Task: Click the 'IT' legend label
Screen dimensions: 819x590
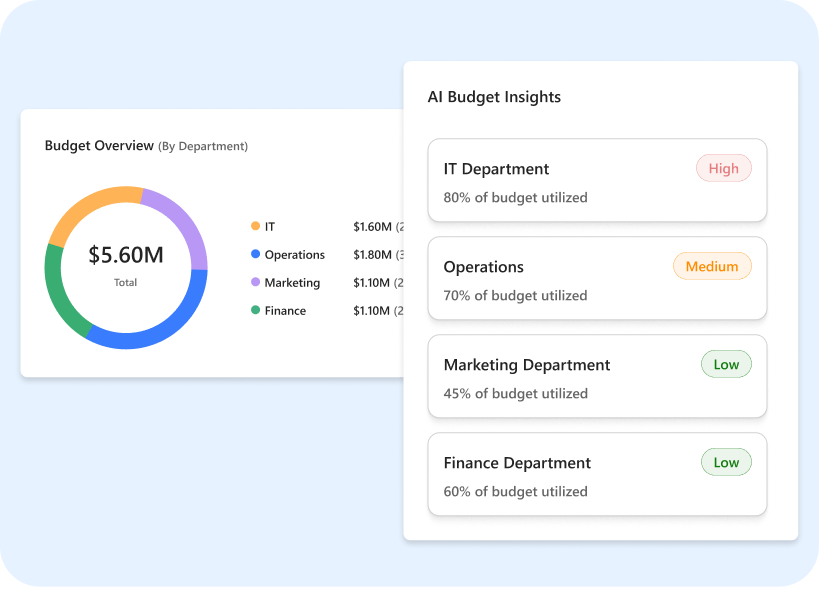Action: (270, 227)
